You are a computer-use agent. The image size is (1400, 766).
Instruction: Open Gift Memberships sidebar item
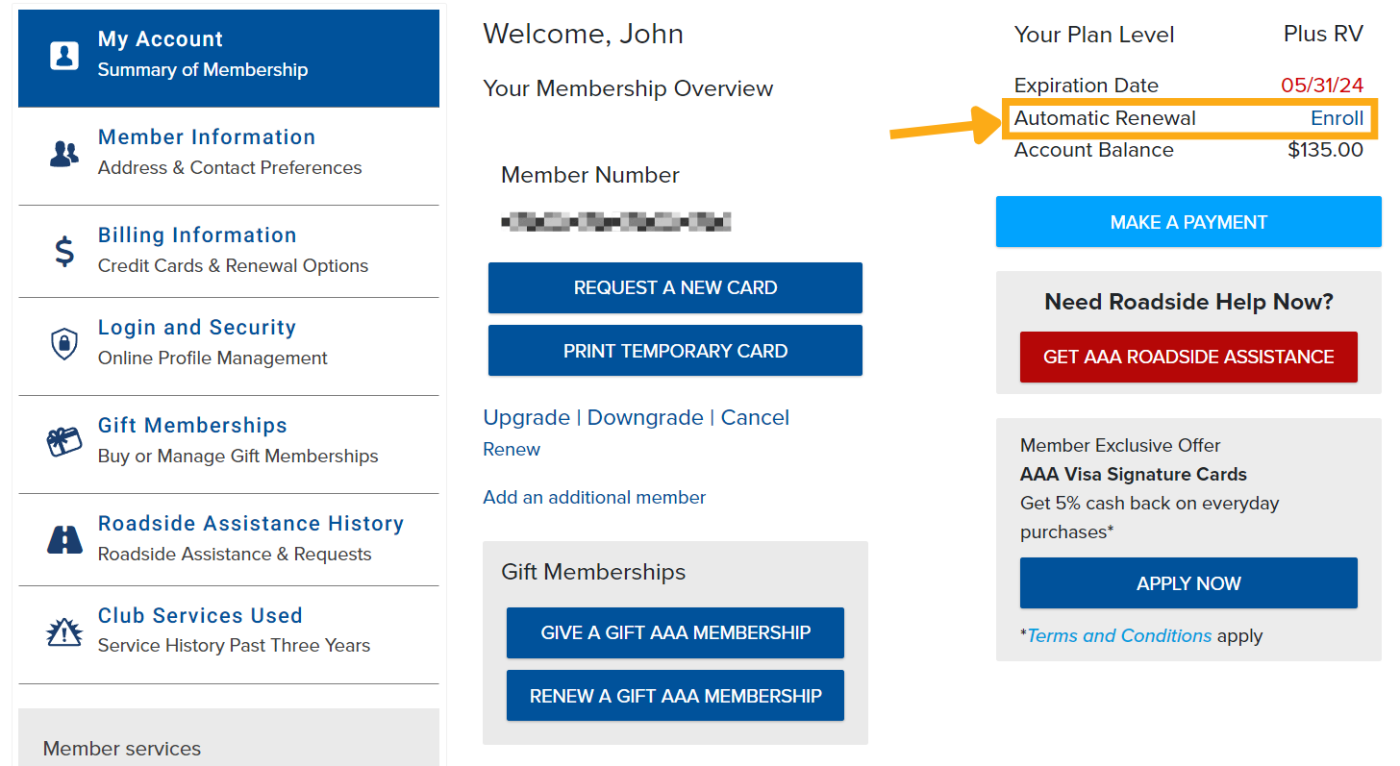[229, 444]
